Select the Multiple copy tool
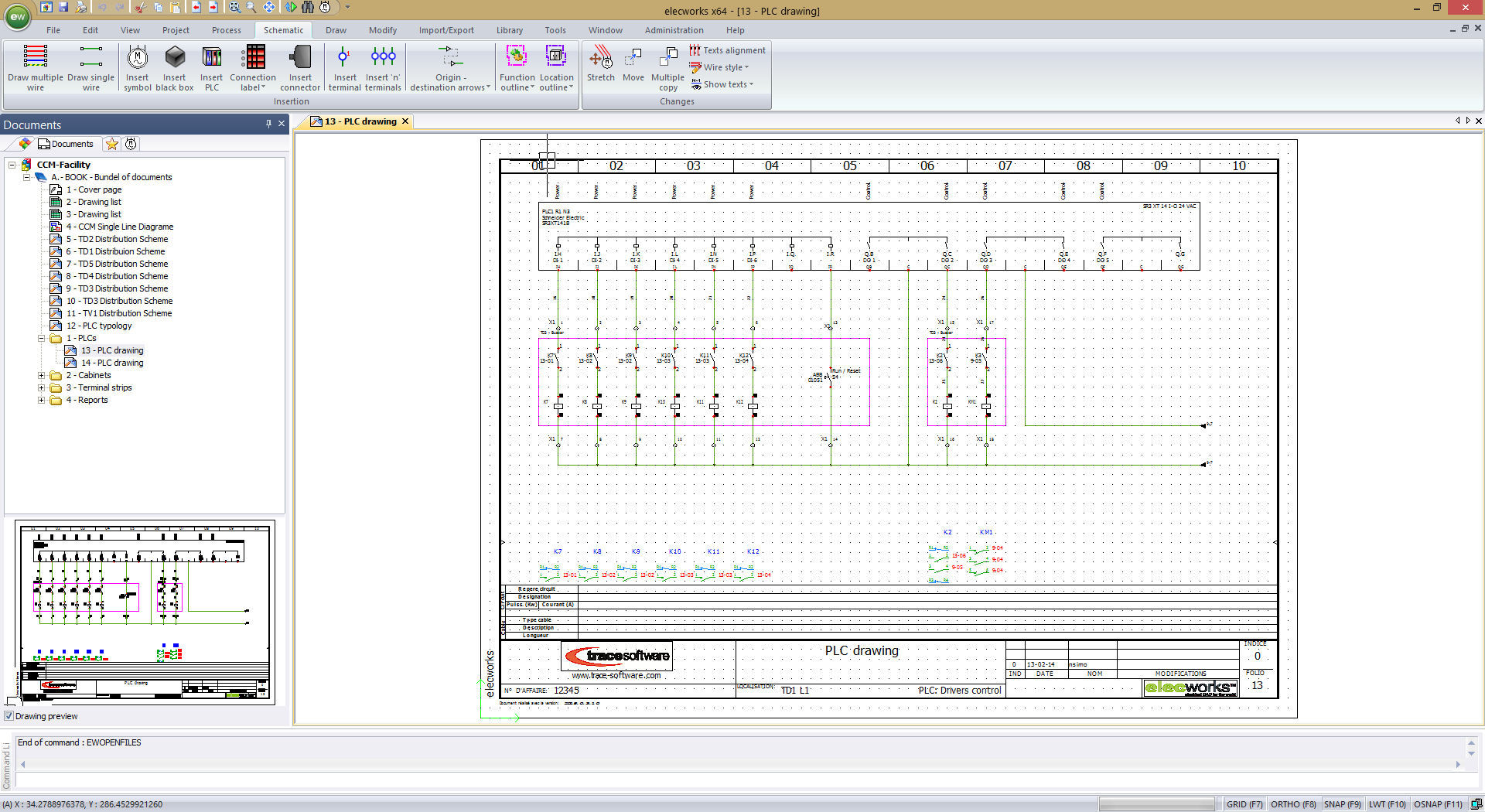The height and width of the screenshot is (812, 1485). coord(667,68)
